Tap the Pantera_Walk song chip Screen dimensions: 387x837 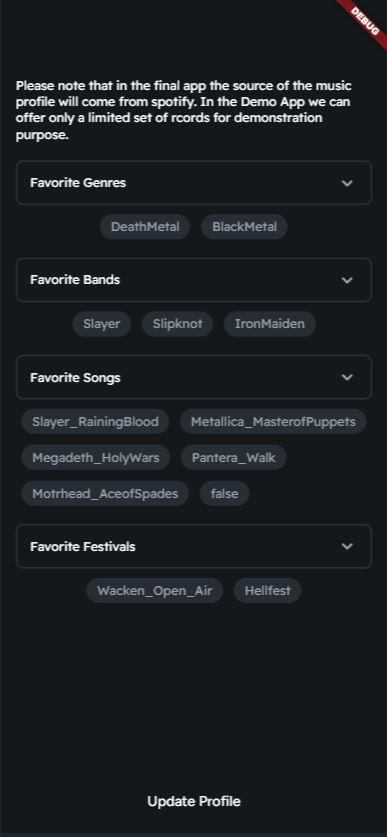[234, 457]
